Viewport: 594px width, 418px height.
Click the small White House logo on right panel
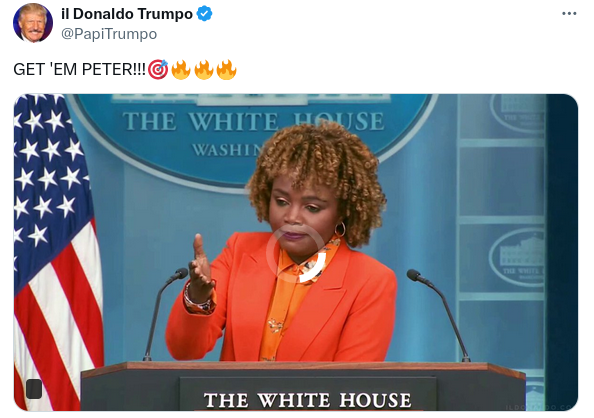(x=517, y=257)
